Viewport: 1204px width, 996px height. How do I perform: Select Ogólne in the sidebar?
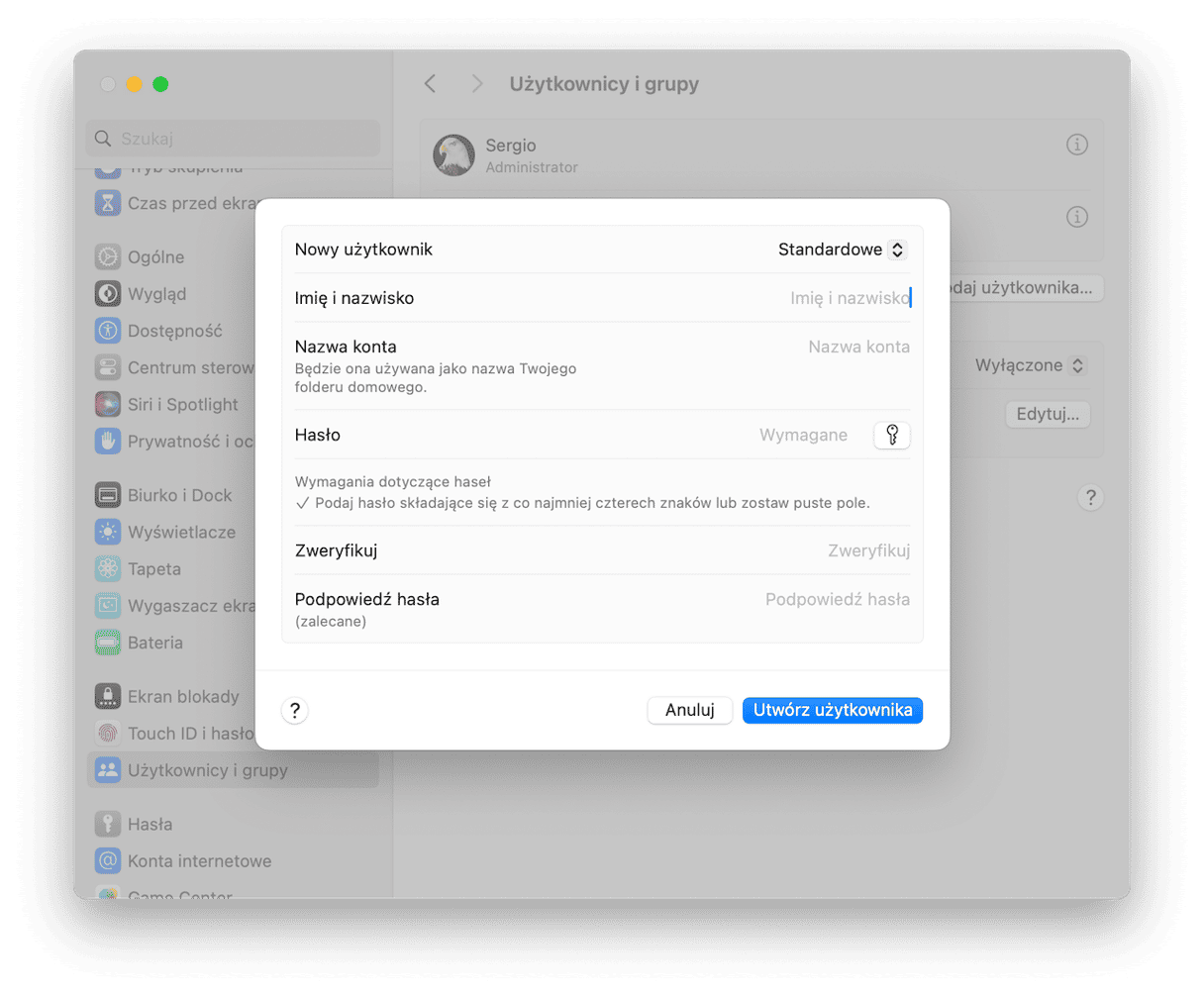(x=234, y=256)
